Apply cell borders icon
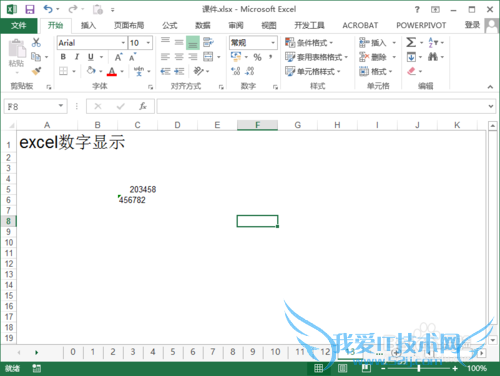Image resolution: width=500 pixels, height=376 pixels. 63,71
